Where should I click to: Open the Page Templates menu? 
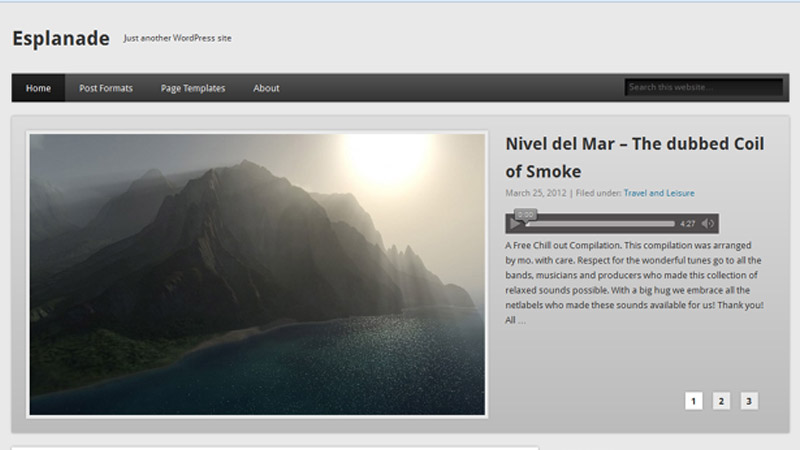[193, 88]
